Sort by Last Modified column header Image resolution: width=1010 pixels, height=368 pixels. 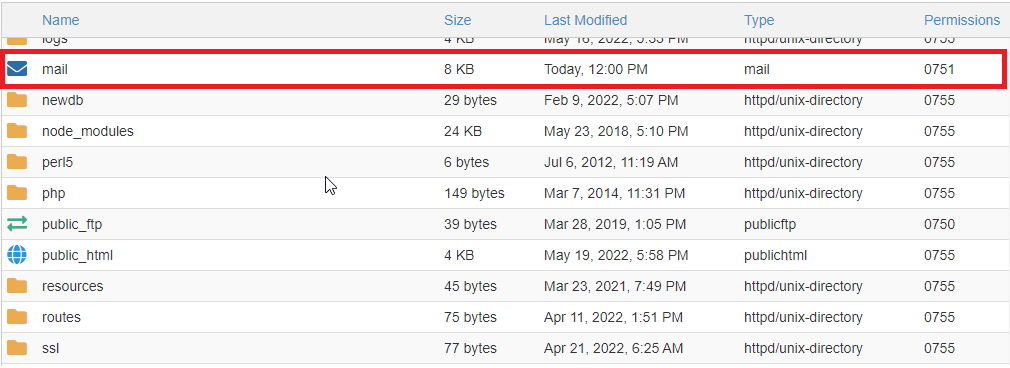click(x=586, y=20)
